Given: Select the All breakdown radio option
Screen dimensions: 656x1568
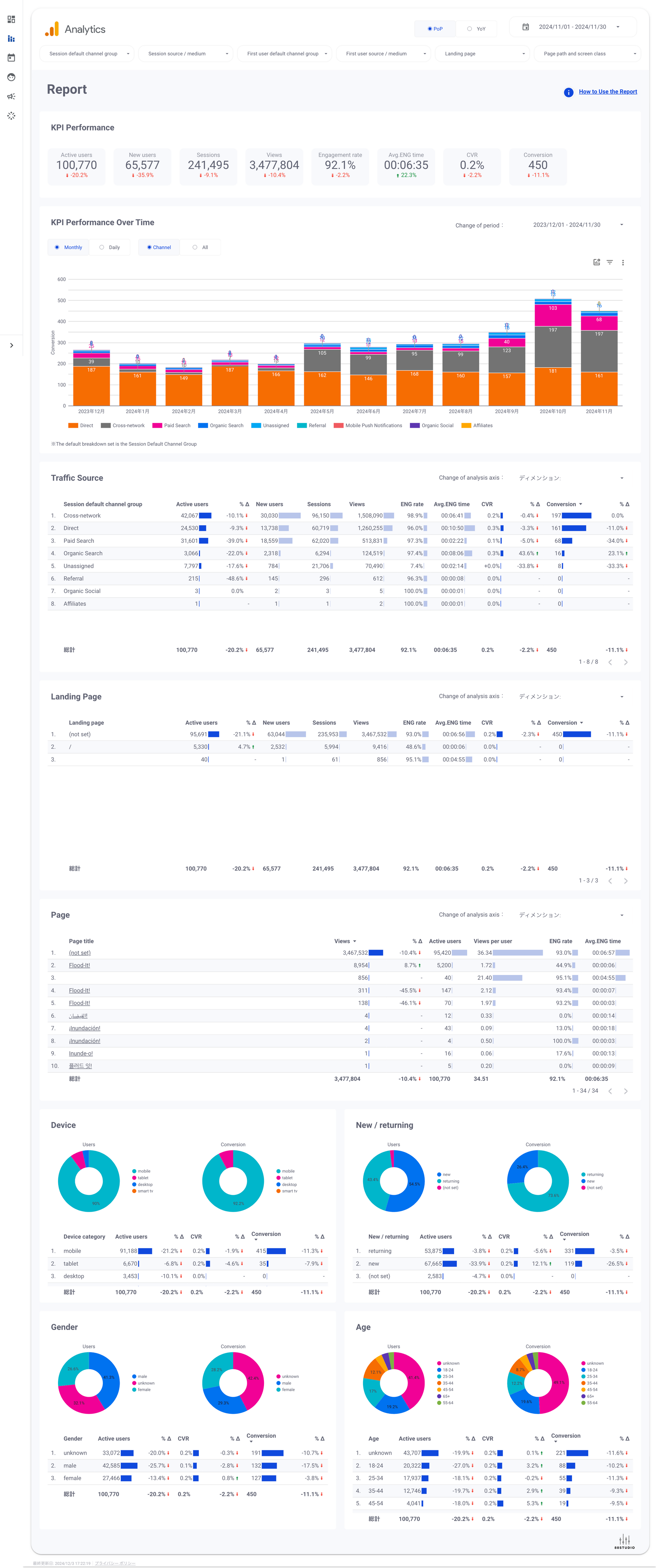Looking at the screenshot, I should coord(195,247).
